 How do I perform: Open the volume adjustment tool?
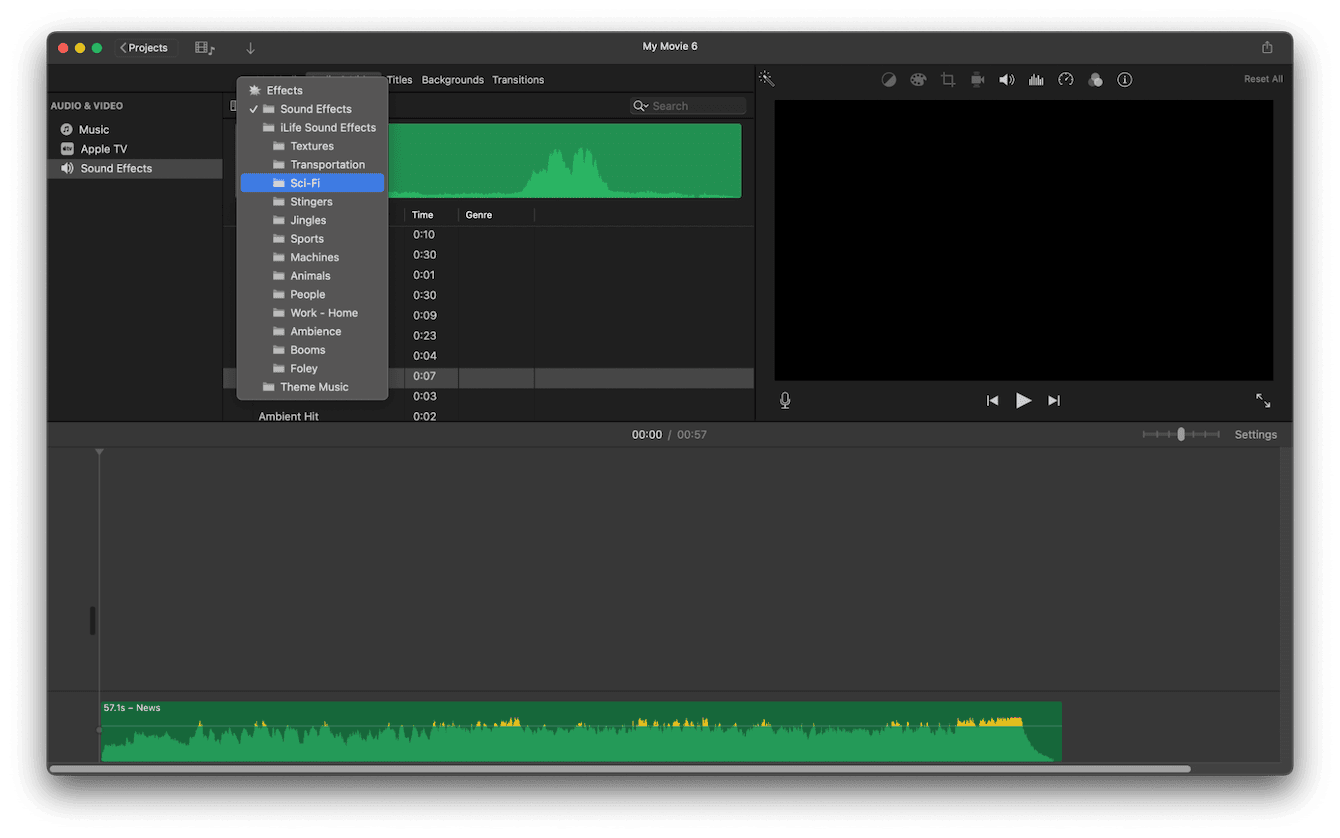coord(1007,80)
